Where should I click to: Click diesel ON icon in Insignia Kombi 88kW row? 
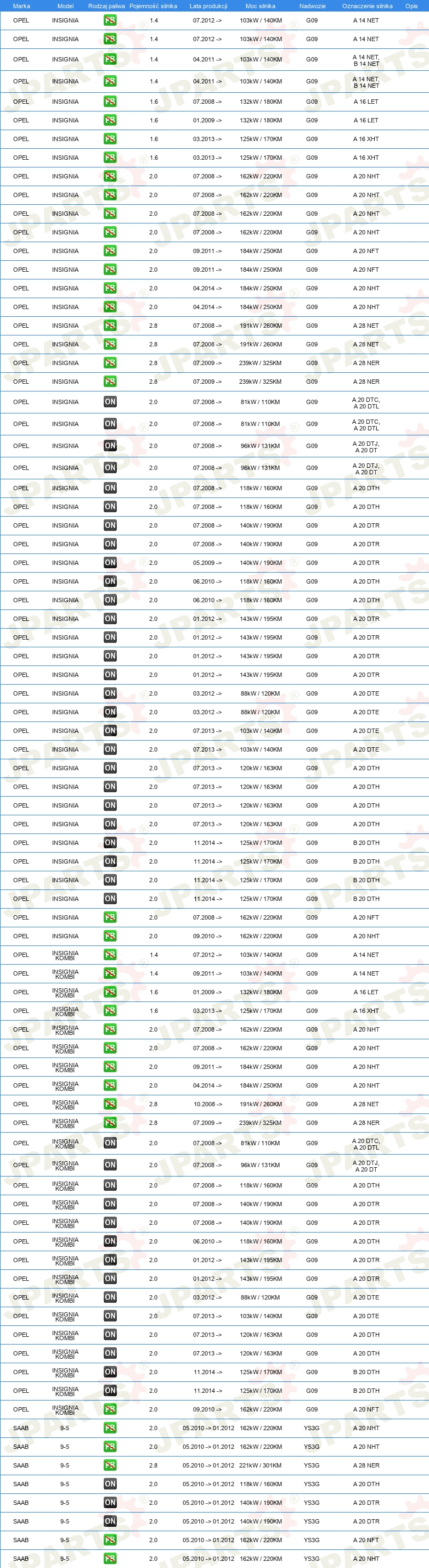(x=110, y=1297)
